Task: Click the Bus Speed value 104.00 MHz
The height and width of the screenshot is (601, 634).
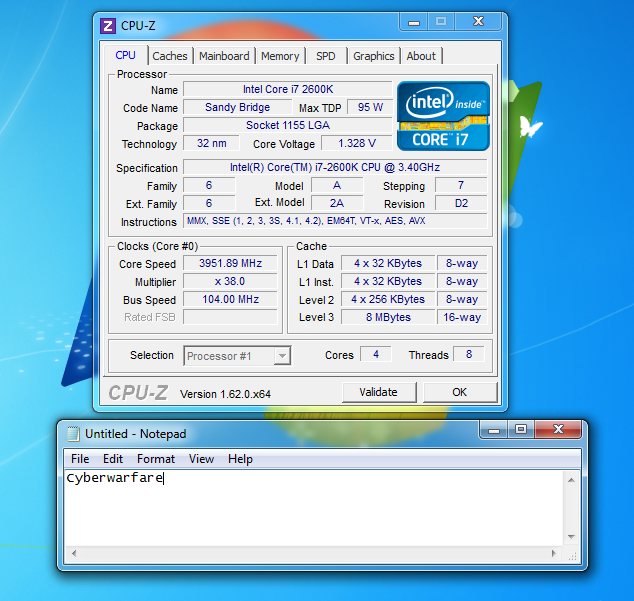Action: [230, 299]
